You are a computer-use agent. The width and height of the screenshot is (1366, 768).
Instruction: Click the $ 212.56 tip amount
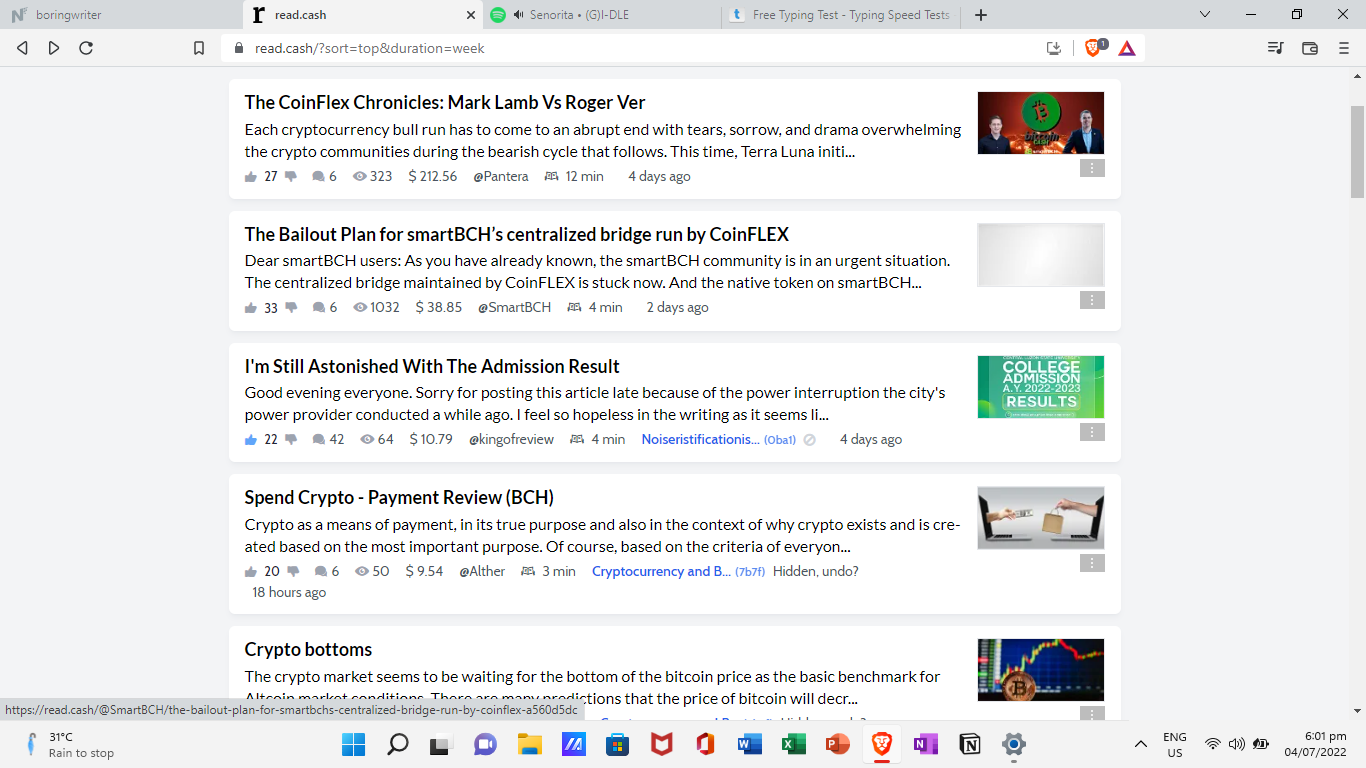[x=433, y=177]
